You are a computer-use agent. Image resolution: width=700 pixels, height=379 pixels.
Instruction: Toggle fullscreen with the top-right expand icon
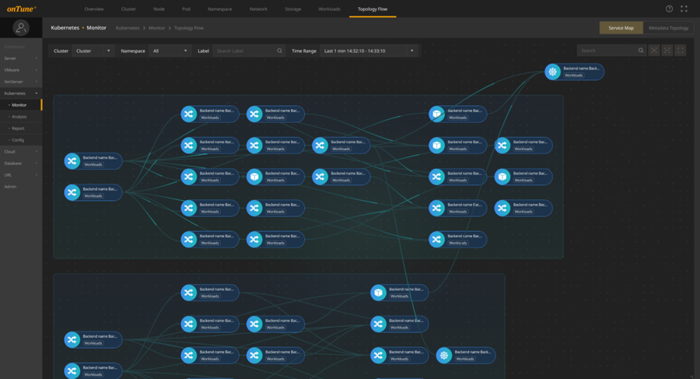[x=684, y=9]
